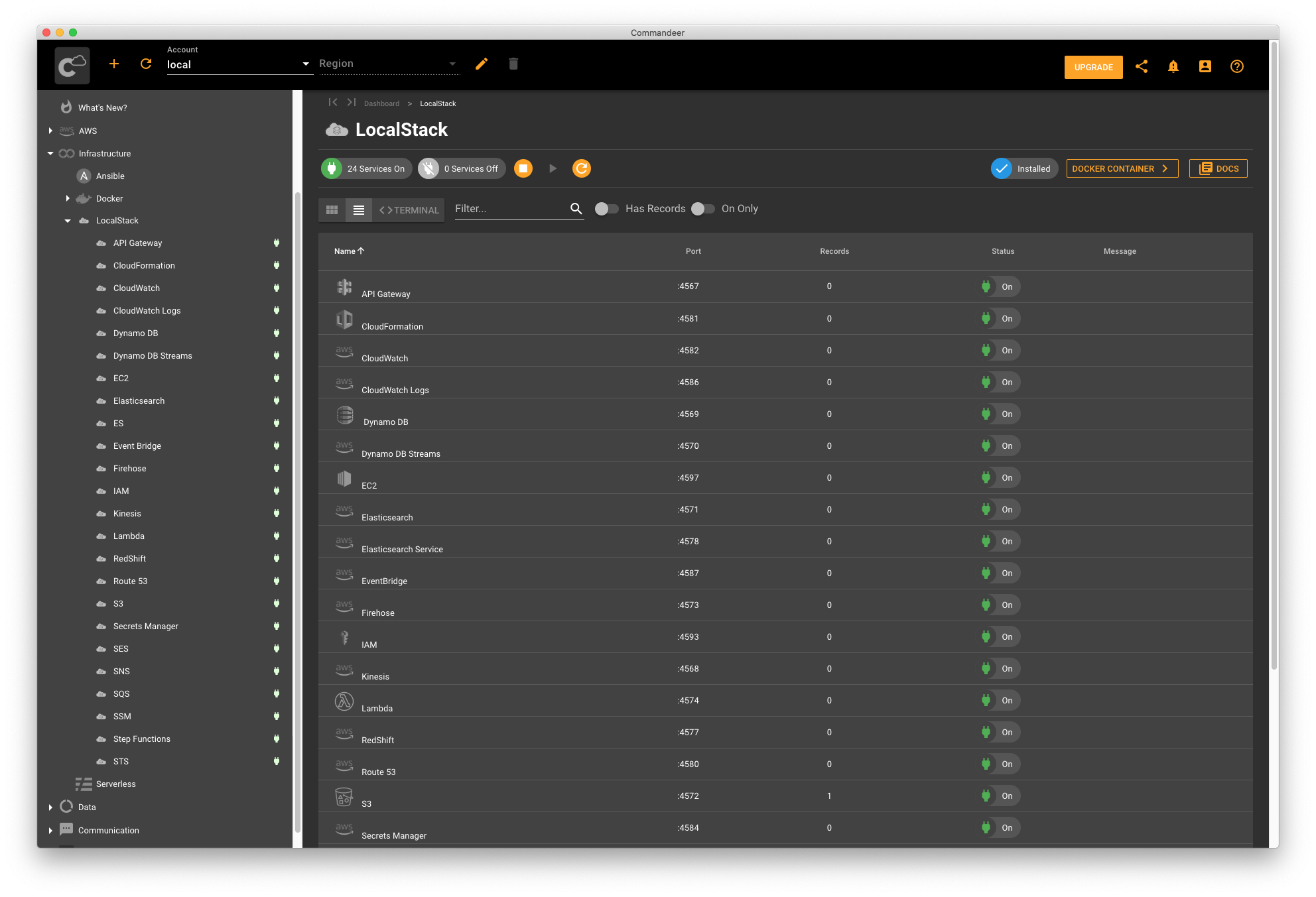This screenshot has height=897, width=1316.
Task: Click the Dynamo DB icon in table
Action: click(345, 414)
